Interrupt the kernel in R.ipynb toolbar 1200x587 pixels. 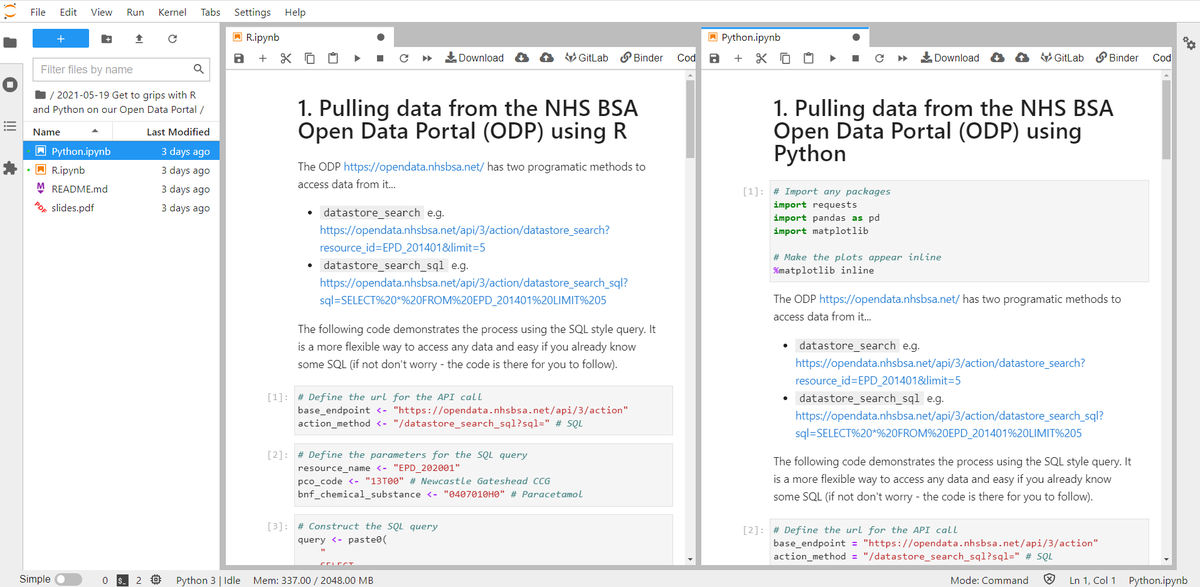(x=380, y=58)
